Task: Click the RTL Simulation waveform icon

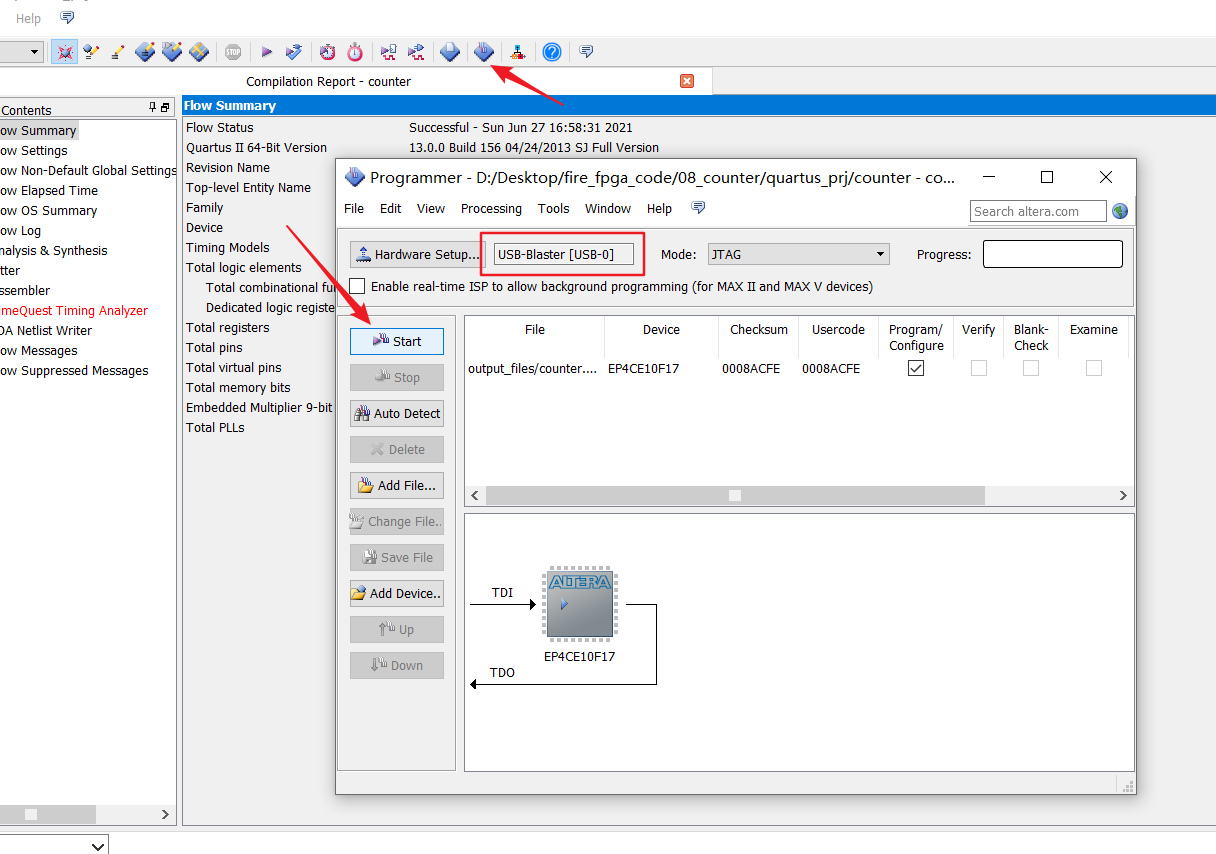Action: point(389,52)
